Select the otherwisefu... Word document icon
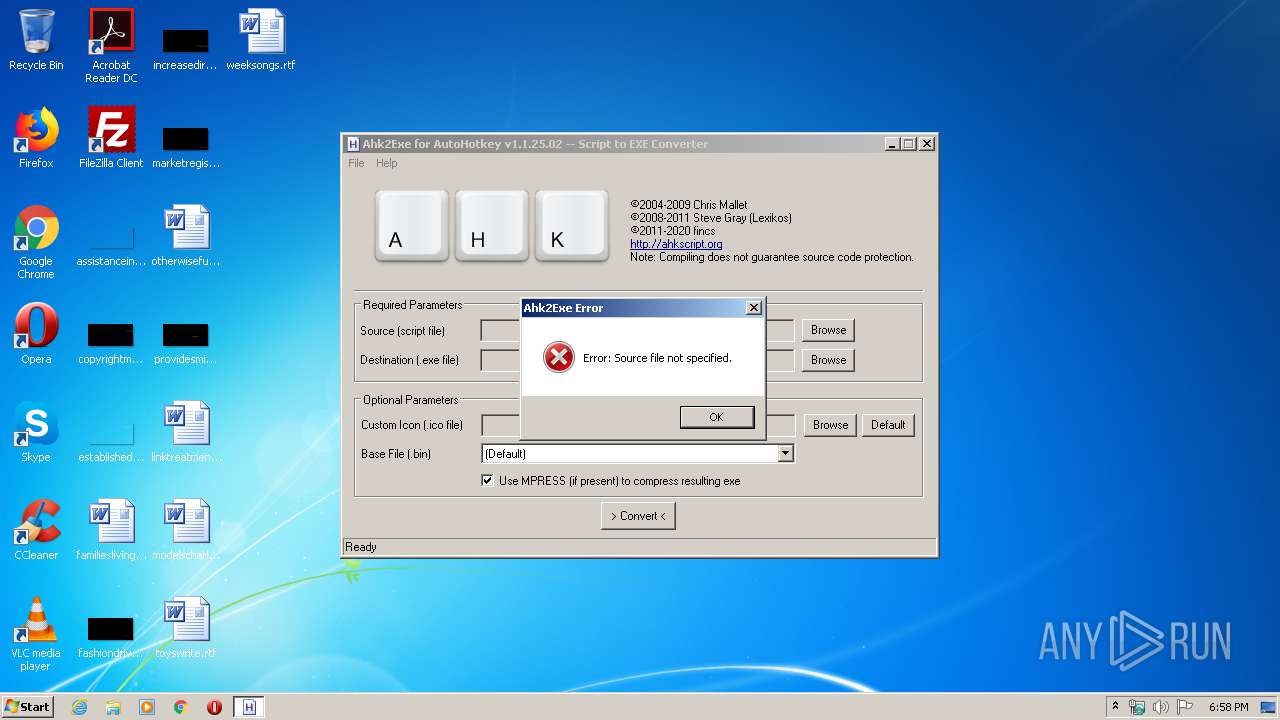Image resolution: width=1280 pixels, height=720 pixels. coord(186,236)
